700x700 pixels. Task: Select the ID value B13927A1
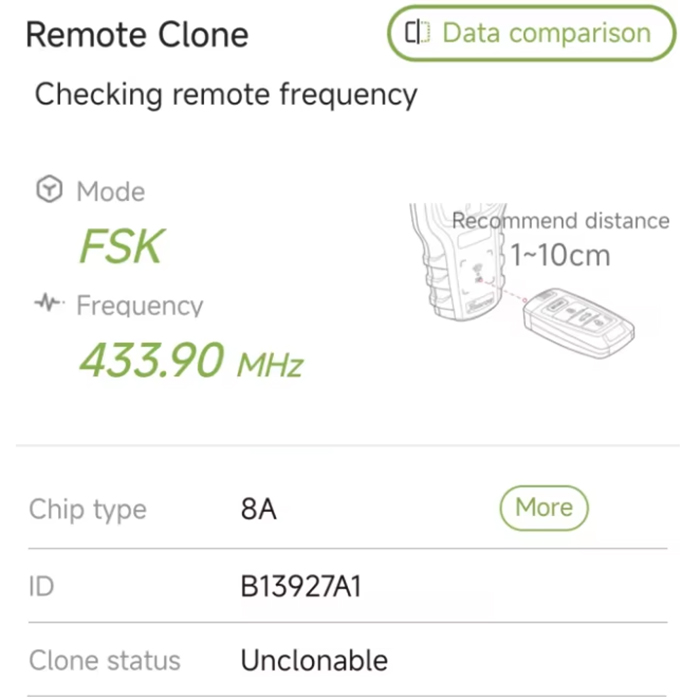point(300,586)
